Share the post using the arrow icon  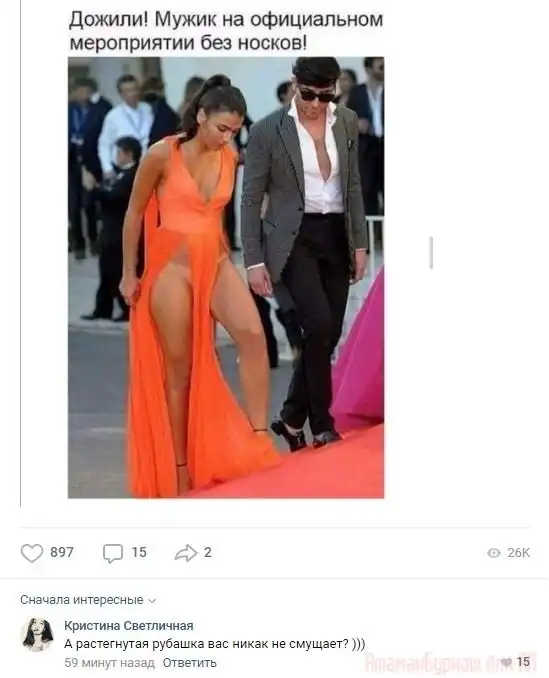click(x=186, y=553)
